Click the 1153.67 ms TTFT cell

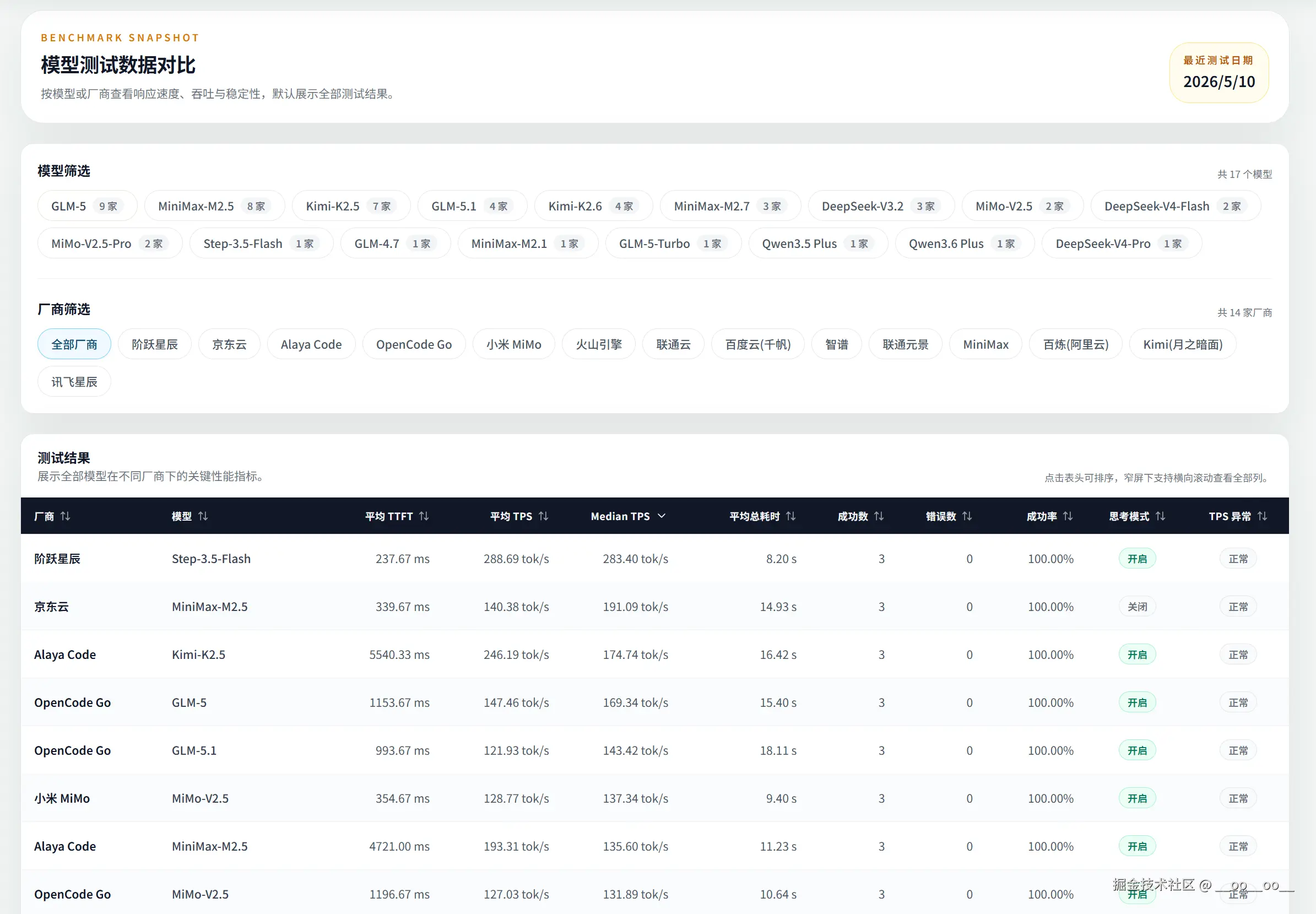coord(399,702)
